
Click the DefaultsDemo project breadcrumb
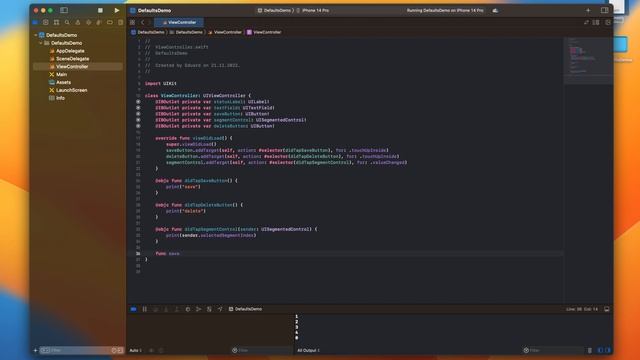coord(148,32)
